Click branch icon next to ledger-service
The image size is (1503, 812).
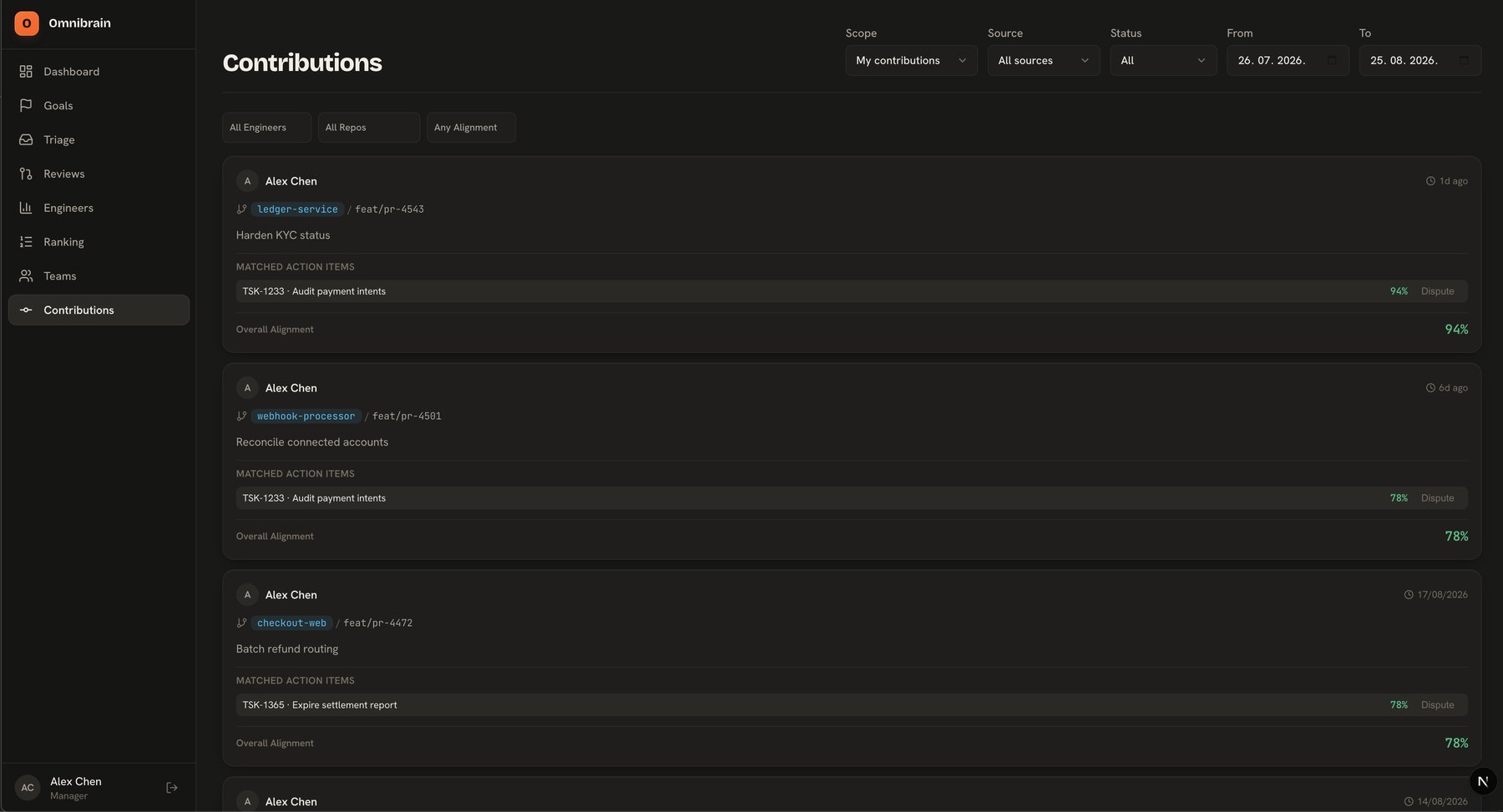click(241, 209)
